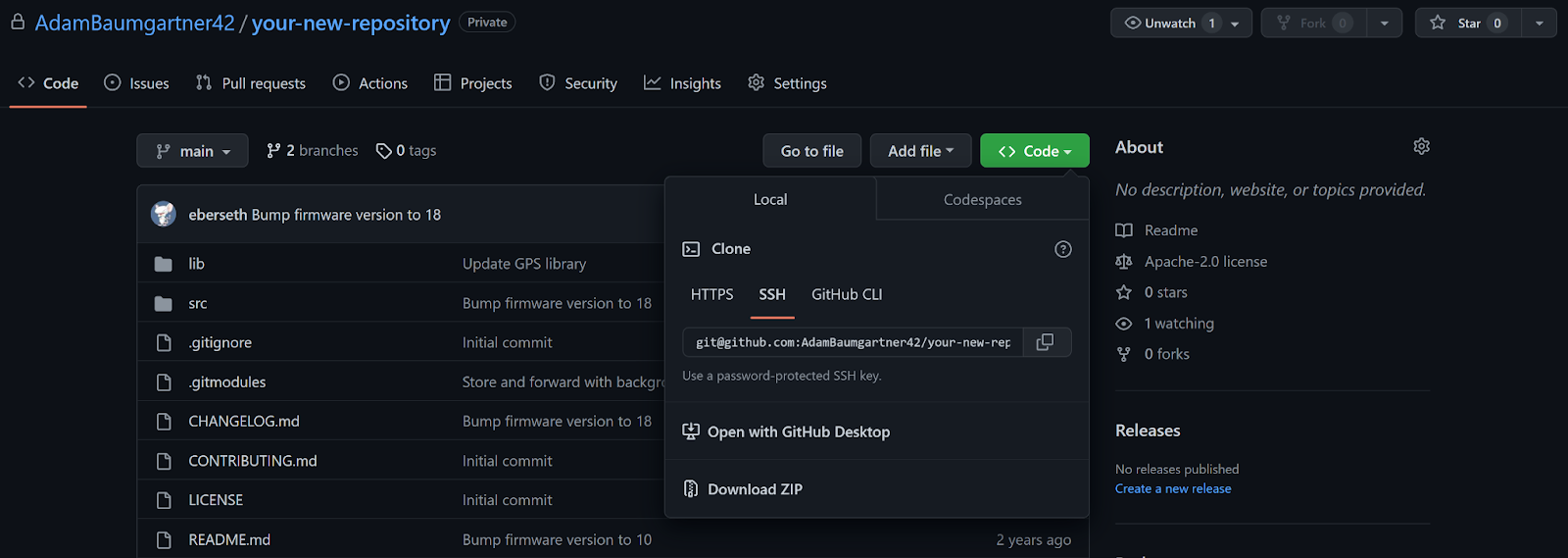Click the GitHub Desktop download icon
Image resolution: width=1568 pixels, height=558 pixels.
[x=691, y=431]
